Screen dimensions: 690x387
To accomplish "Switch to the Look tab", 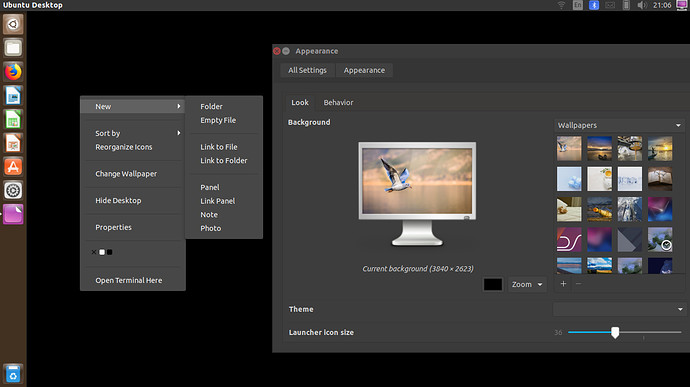I will click(x=300, y=103).
